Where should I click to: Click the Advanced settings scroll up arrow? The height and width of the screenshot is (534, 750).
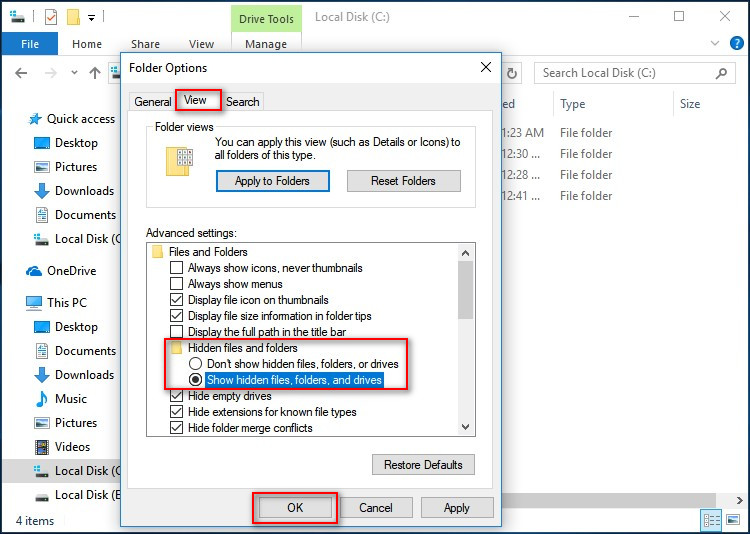pos(465,253)
